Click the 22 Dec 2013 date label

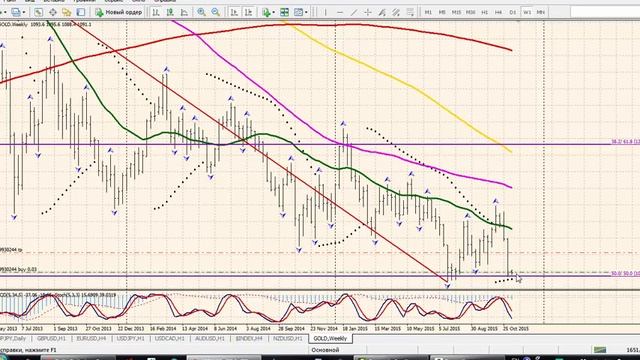(131, 328)
